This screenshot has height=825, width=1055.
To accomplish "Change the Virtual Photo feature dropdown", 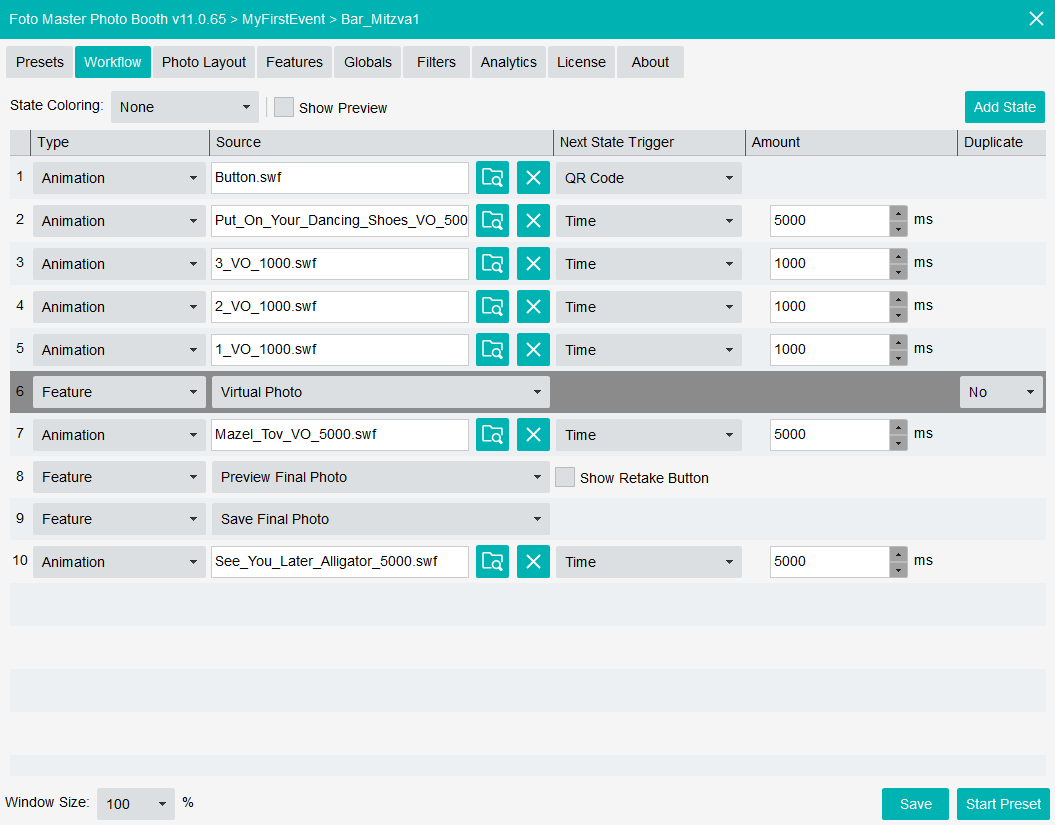I will [x=381, y=392].
